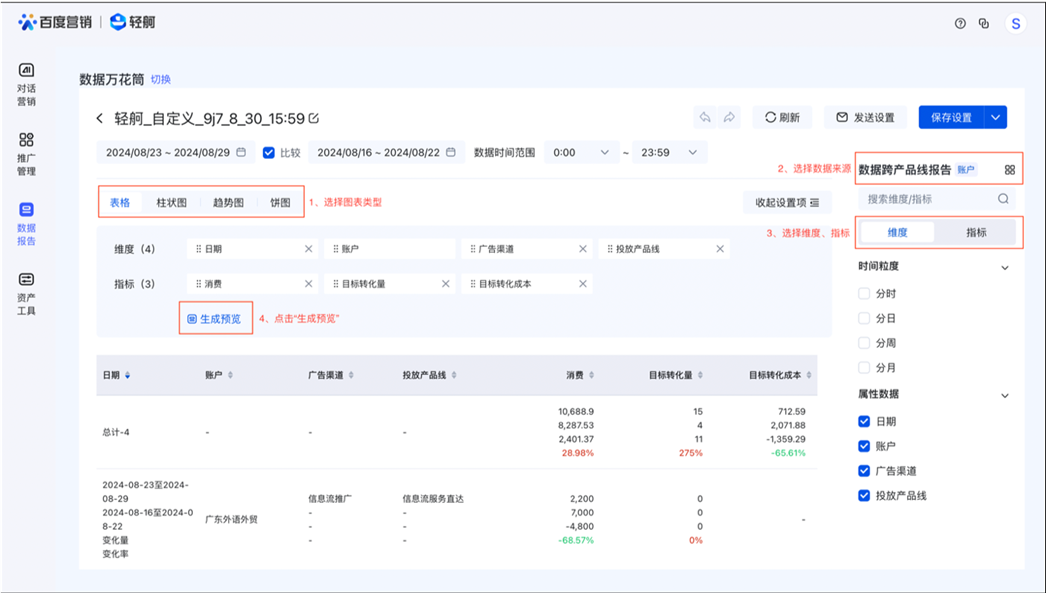Open the dropdown arrow next to 保存设置

point(995,117)
